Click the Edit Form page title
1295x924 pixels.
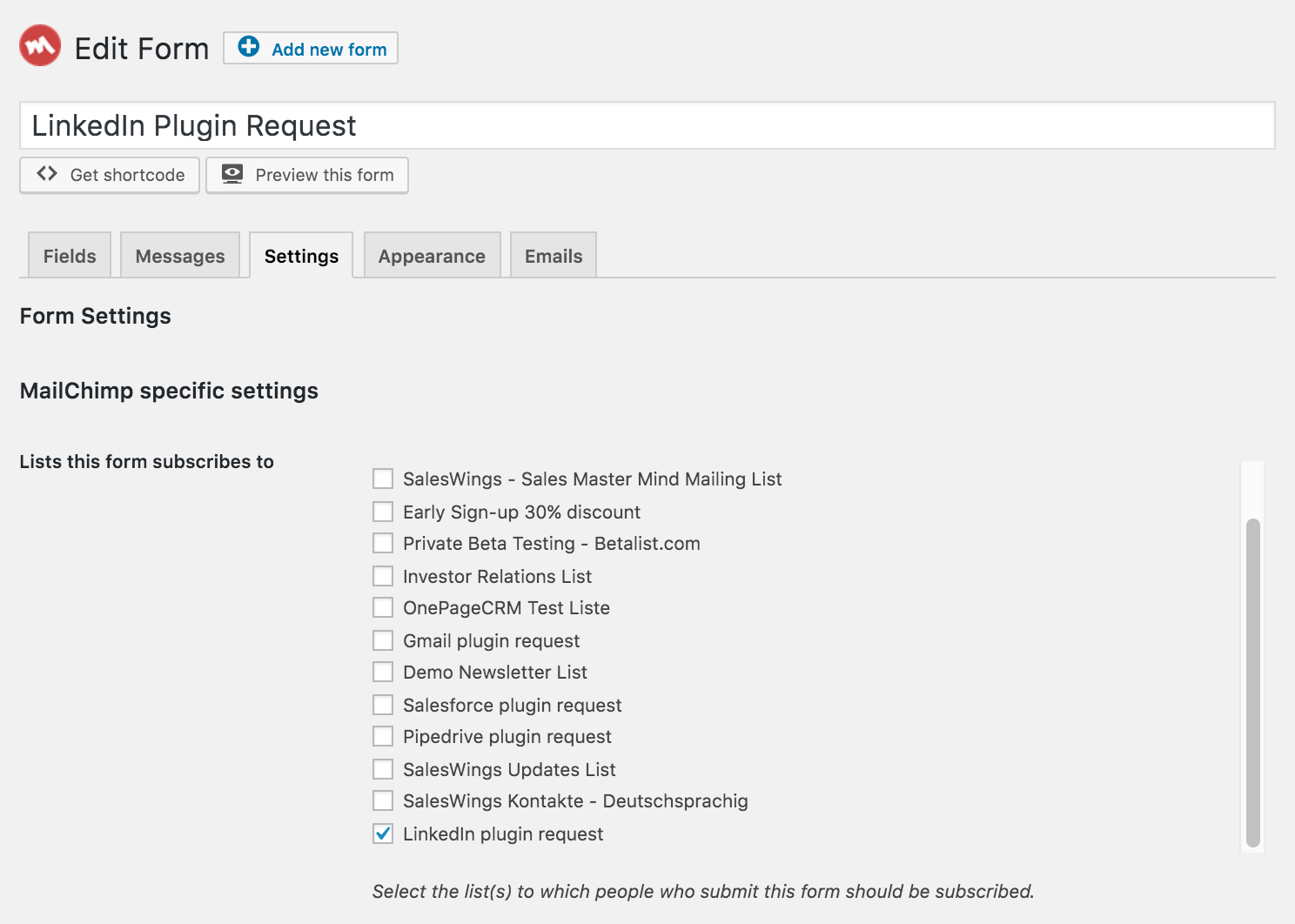(142, 49)
